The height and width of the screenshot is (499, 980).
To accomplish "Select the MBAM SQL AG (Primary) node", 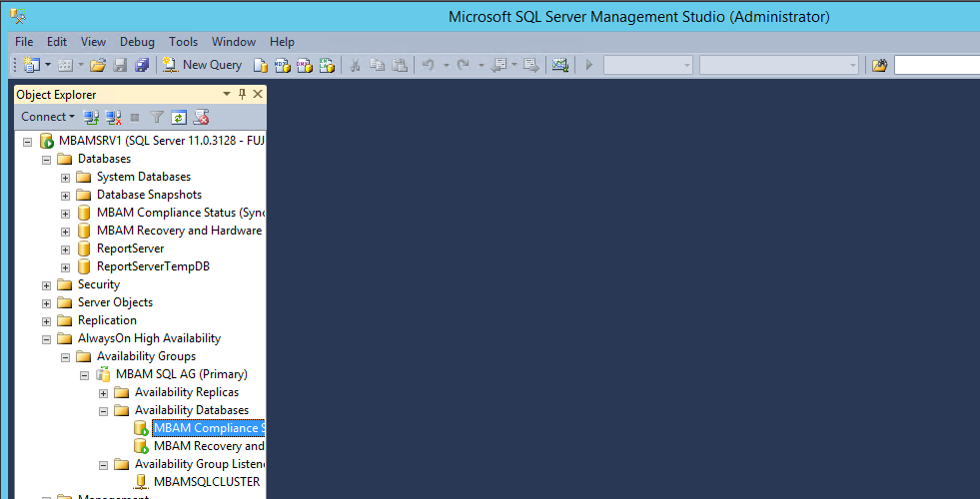I will (x=181, y=374).
